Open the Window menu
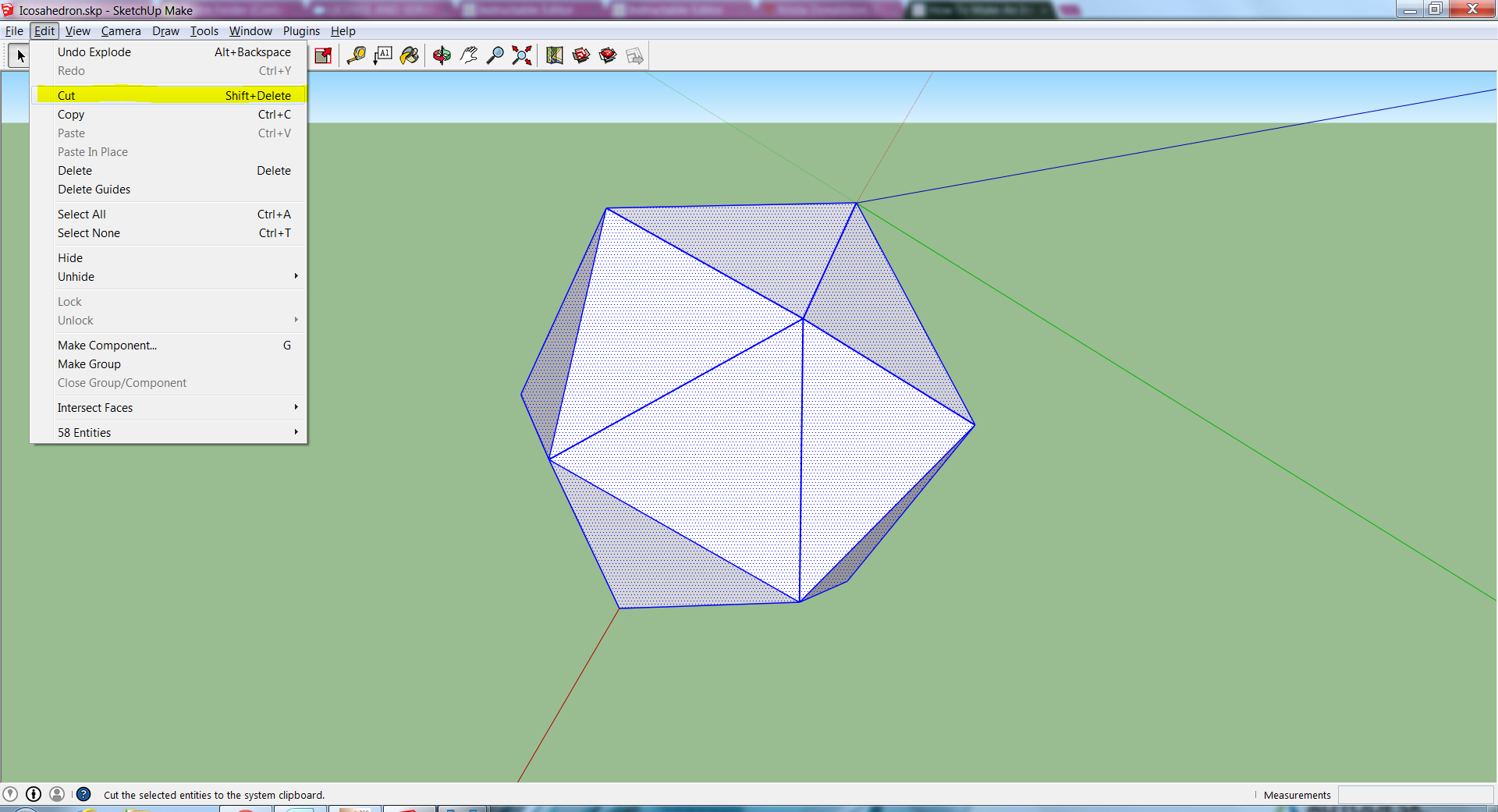 [x=250, y=31]
